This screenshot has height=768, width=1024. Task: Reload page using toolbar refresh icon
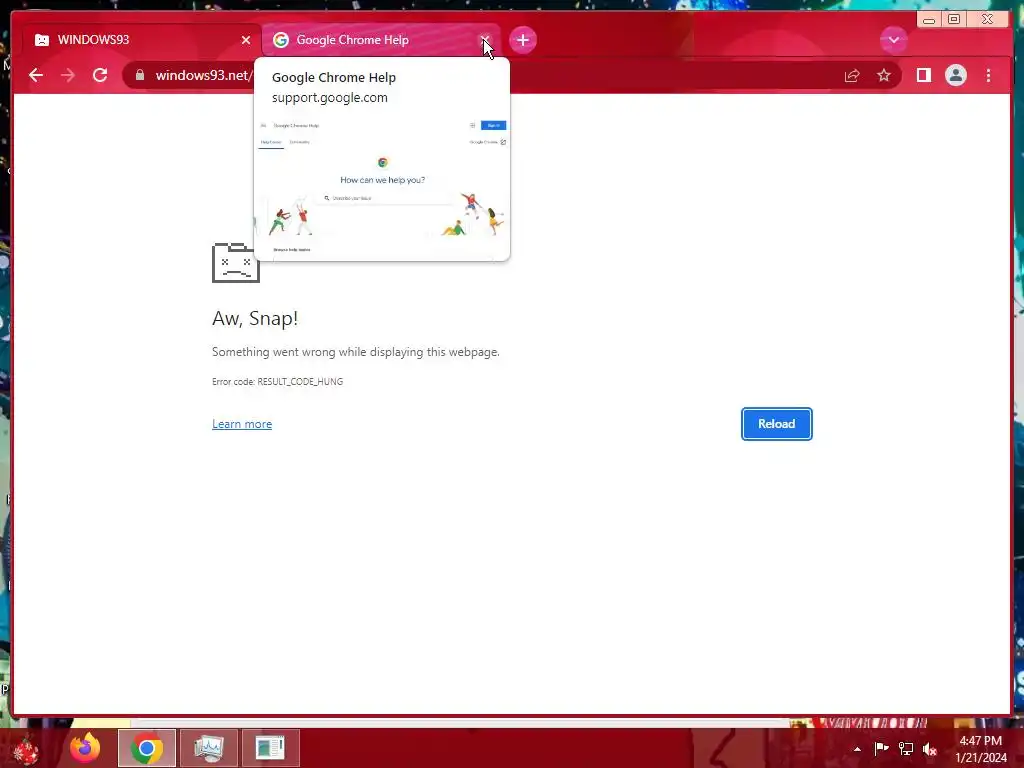[x=100, y=76]
